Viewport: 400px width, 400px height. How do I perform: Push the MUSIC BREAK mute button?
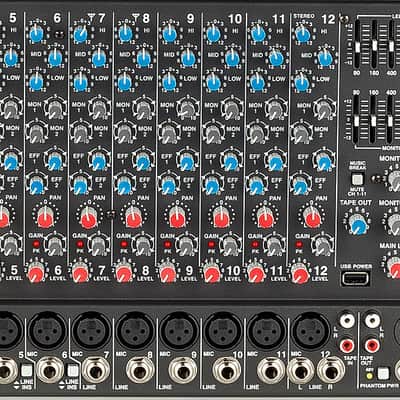pos(357,179)
